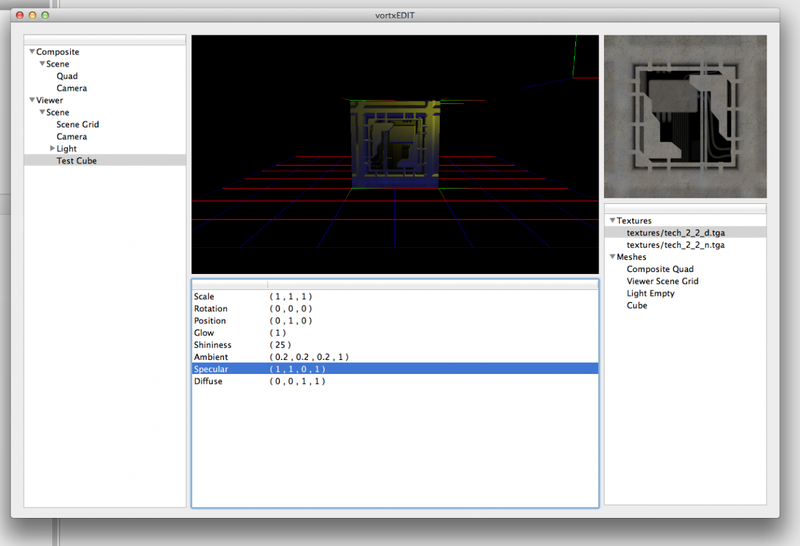Click the Specular value ( 1 , 1 , 0 , 1 )
The width and height of the screenshot is (800, 546).
297,369
